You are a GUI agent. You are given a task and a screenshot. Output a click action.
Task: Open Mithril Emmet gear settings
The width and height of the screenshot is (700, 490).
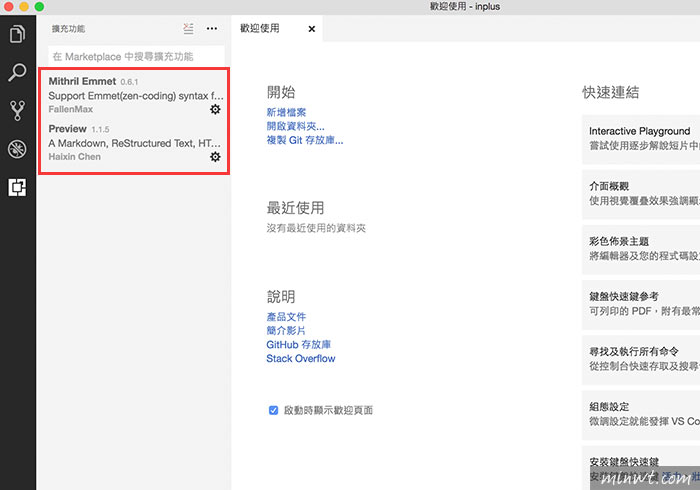tap(215, 109)
